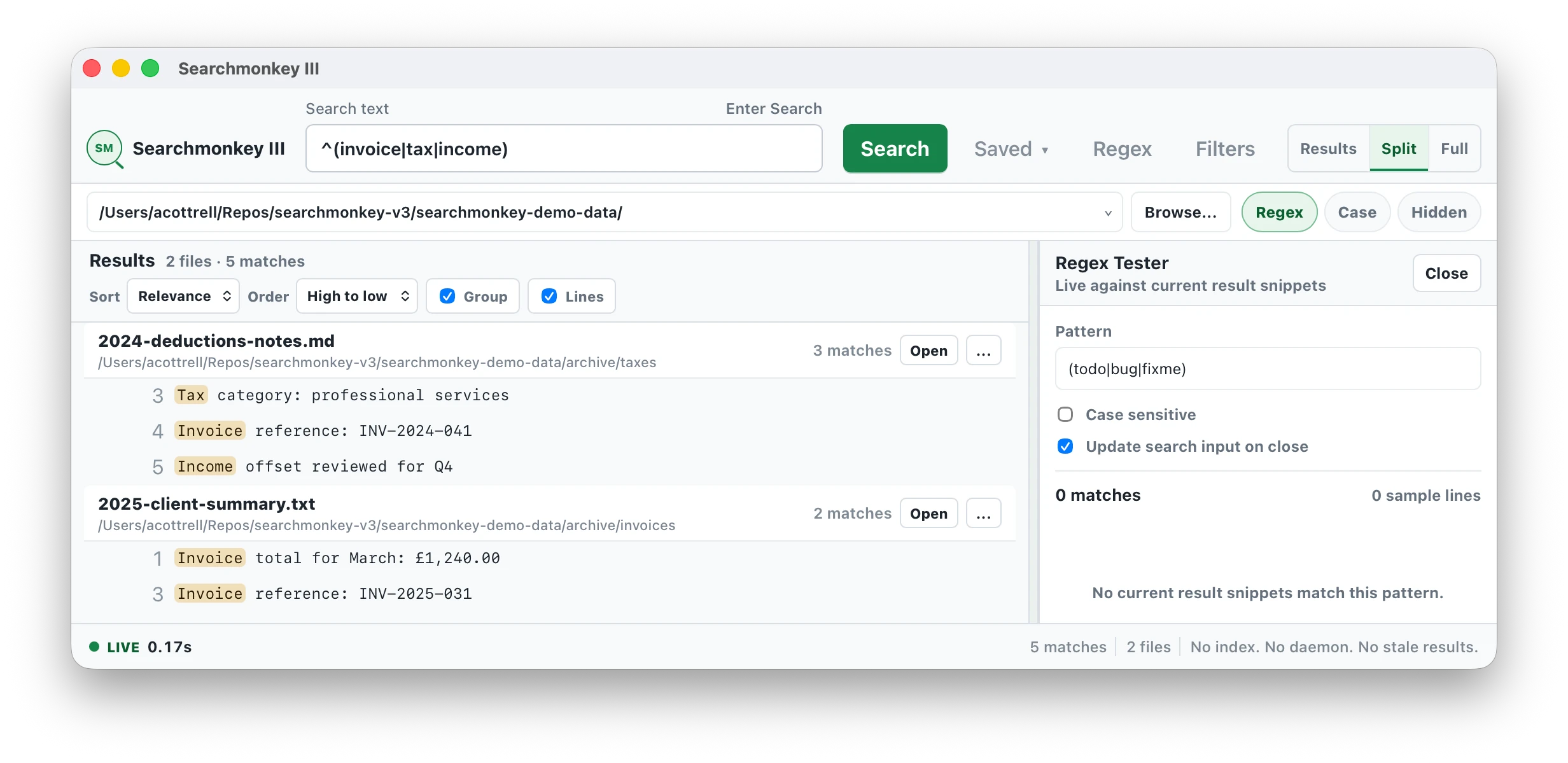Click the search text input field

[564, 148]
